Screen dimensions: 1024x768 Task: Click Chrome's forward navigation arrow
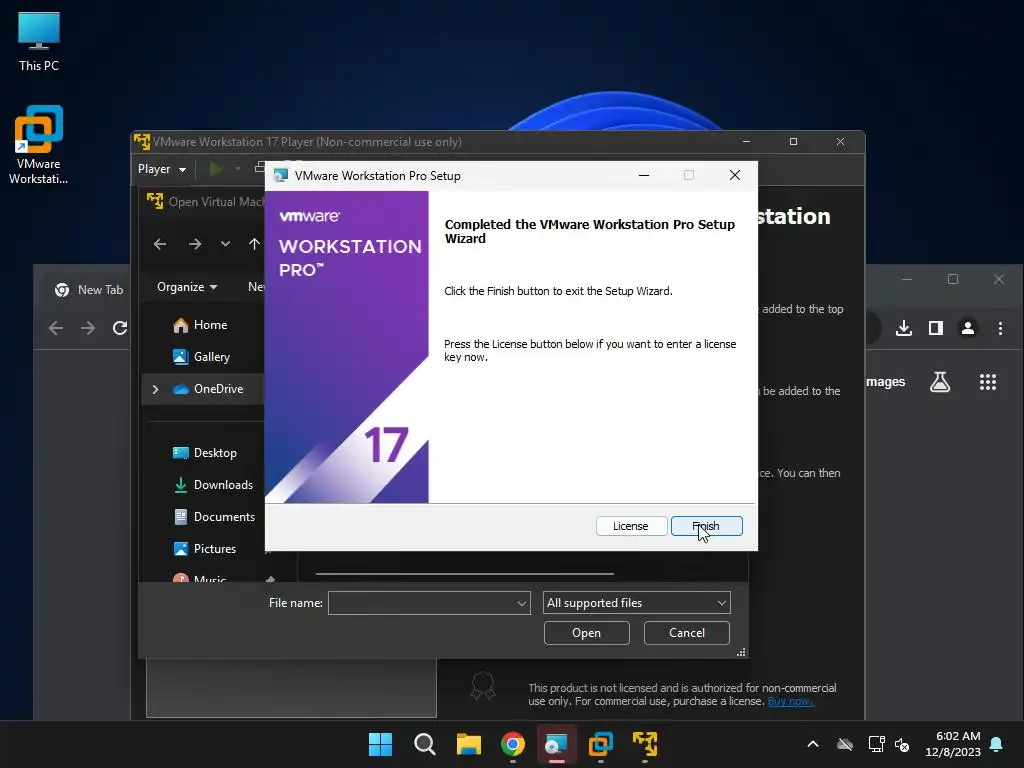pyautogui.click(x=88, y=328)
